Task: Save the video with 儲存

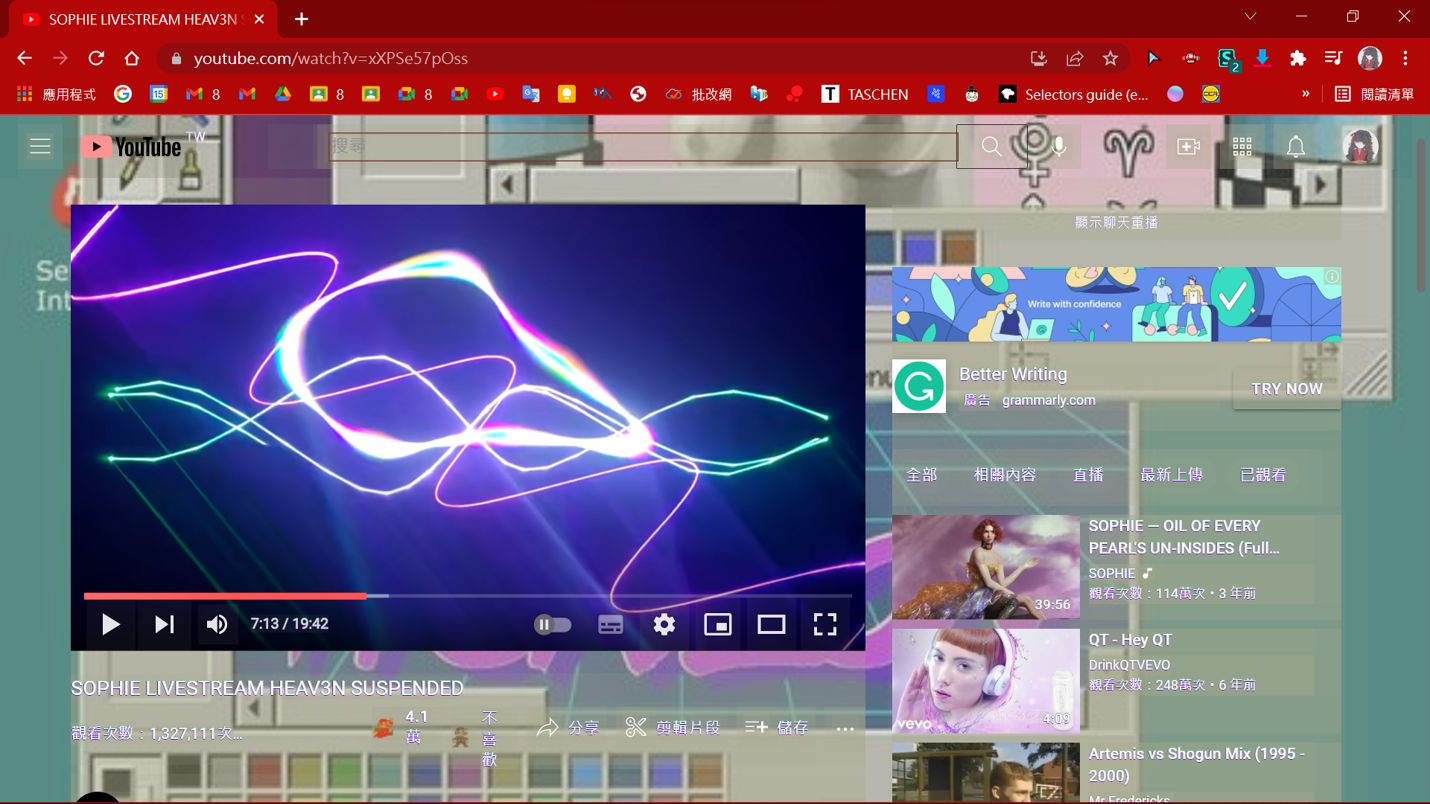Action: (x=777, y=728)
